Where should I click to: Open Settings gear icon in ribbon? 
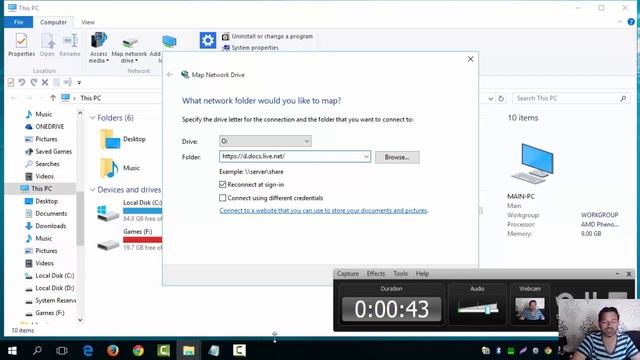coord(208,40)
